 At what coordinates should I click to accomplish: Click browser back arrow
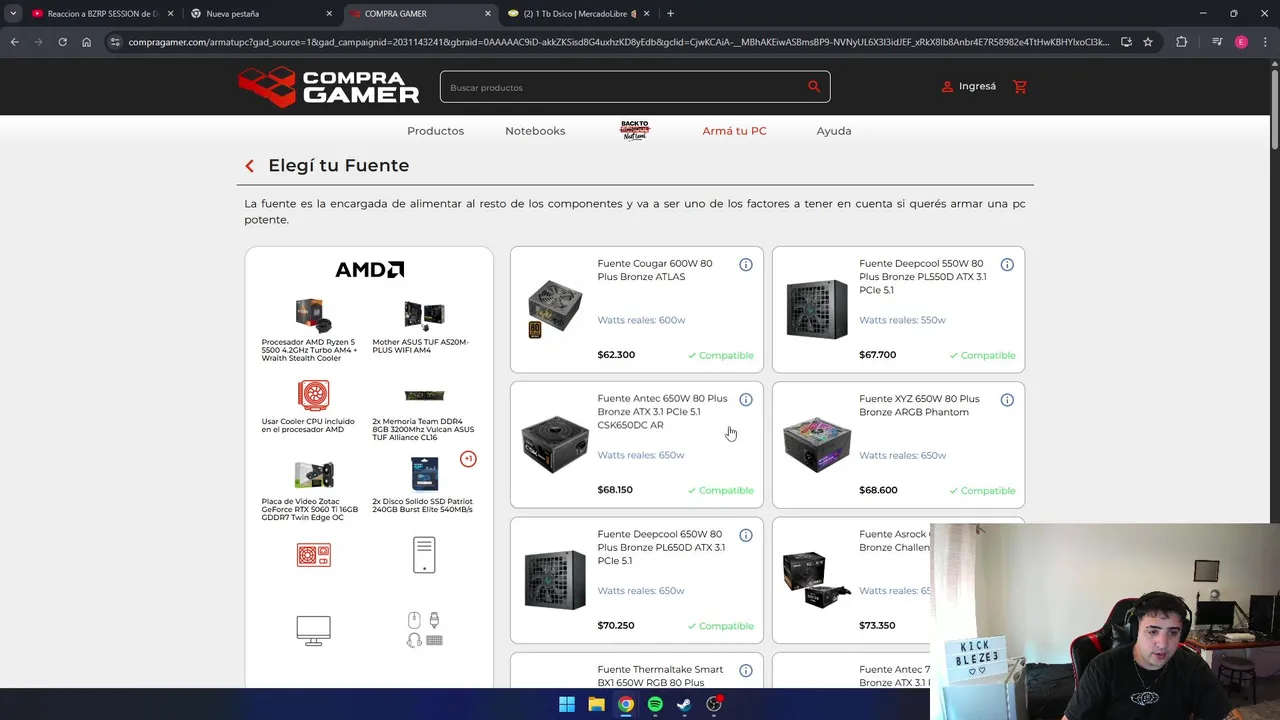[14, 42]
